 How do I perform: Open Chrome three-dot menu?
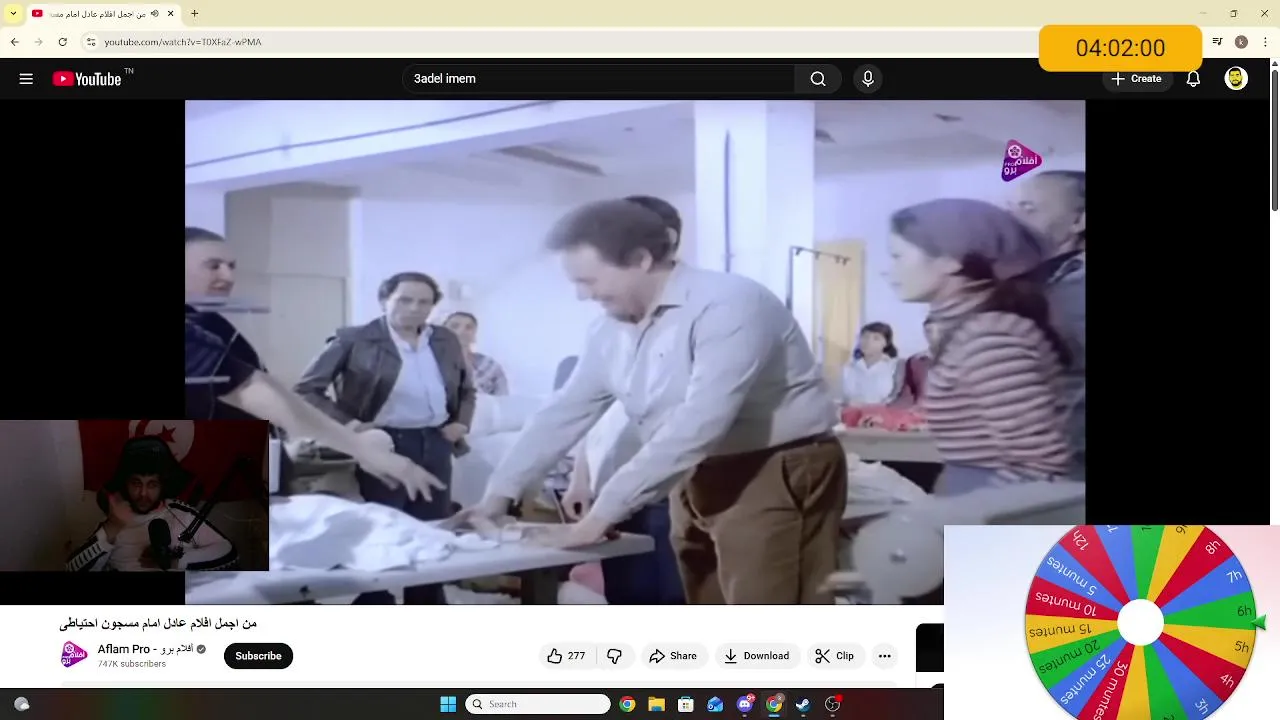(x=1264, y=42)
